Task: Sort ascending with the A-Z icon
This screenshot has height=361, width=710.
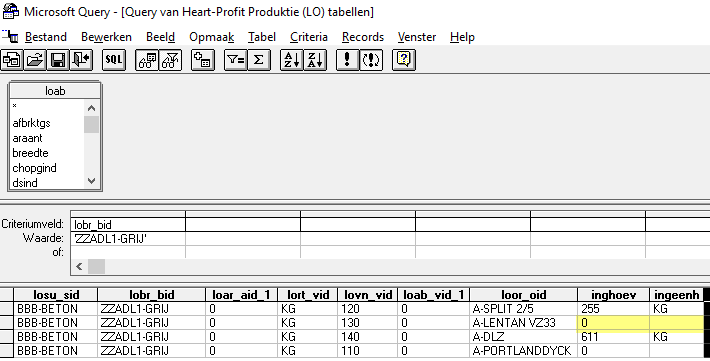Action: click(292, 60)
